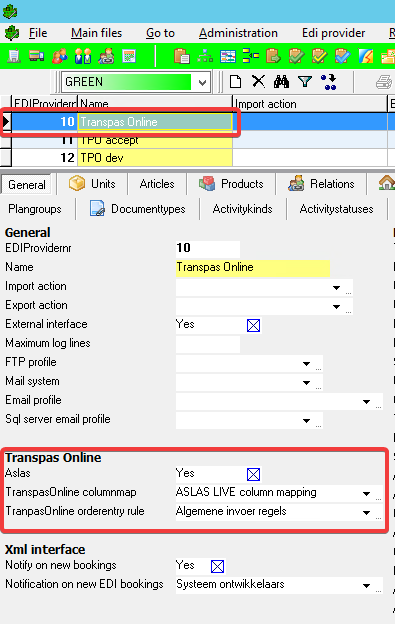Expand the FTP profile dropdown
Screen dimensions: 395x624
(x=306, y=363)
